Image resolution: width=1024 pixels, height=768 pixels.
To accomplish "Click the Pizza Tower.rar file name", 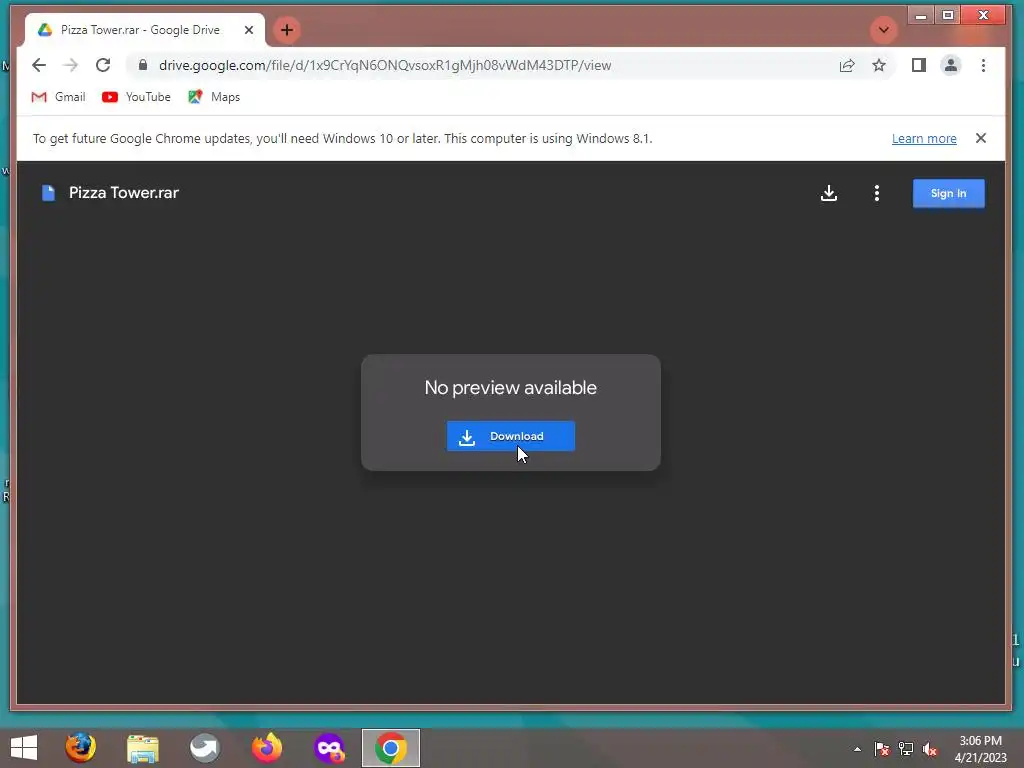I will (124, 193).
